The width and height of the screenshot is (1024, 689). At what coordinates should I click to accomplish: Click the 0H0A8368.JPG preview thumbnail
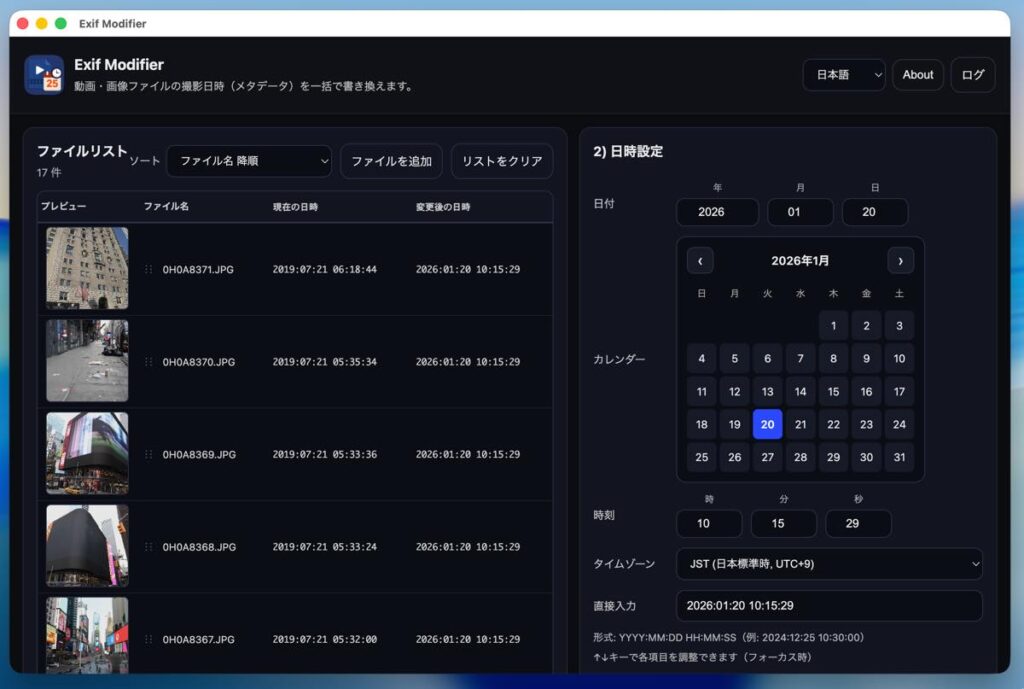point(87,546)
